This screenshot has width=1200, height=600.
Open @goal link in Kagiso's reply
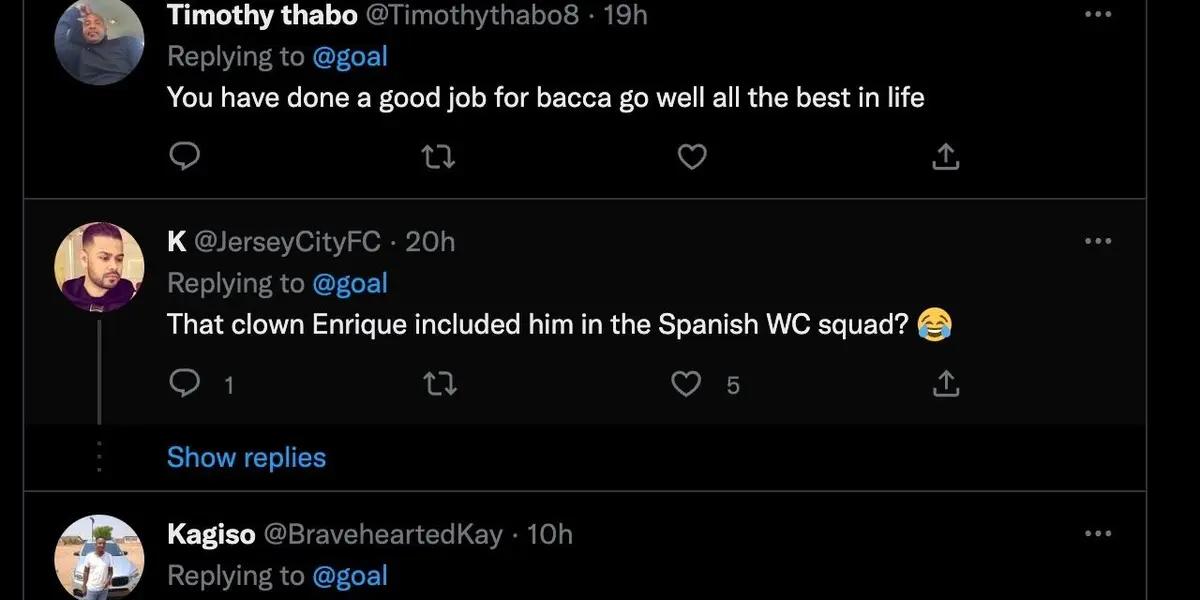[350, 576]
